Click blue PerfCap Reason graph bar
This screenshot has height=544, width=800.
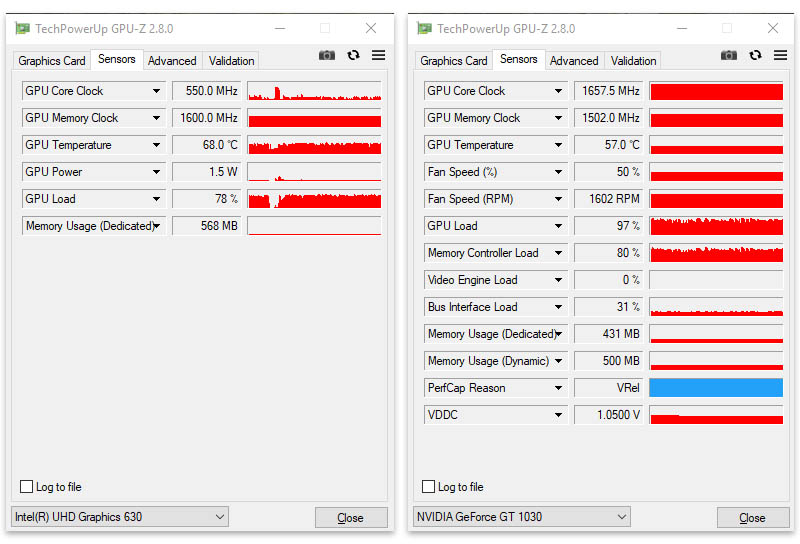coord(716,388)
